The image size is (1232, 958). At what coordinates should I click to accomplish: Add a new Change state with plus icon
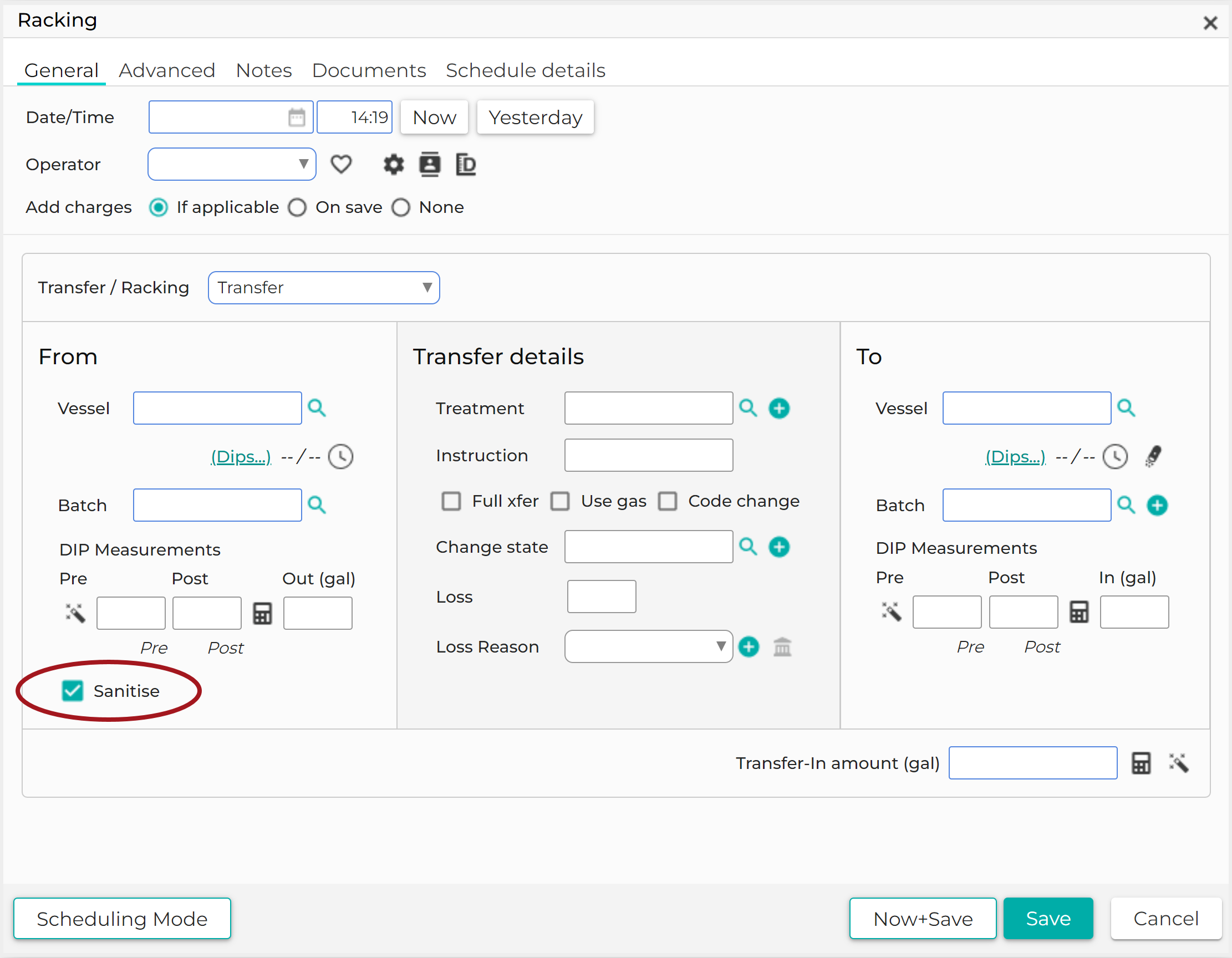(780, 547)
